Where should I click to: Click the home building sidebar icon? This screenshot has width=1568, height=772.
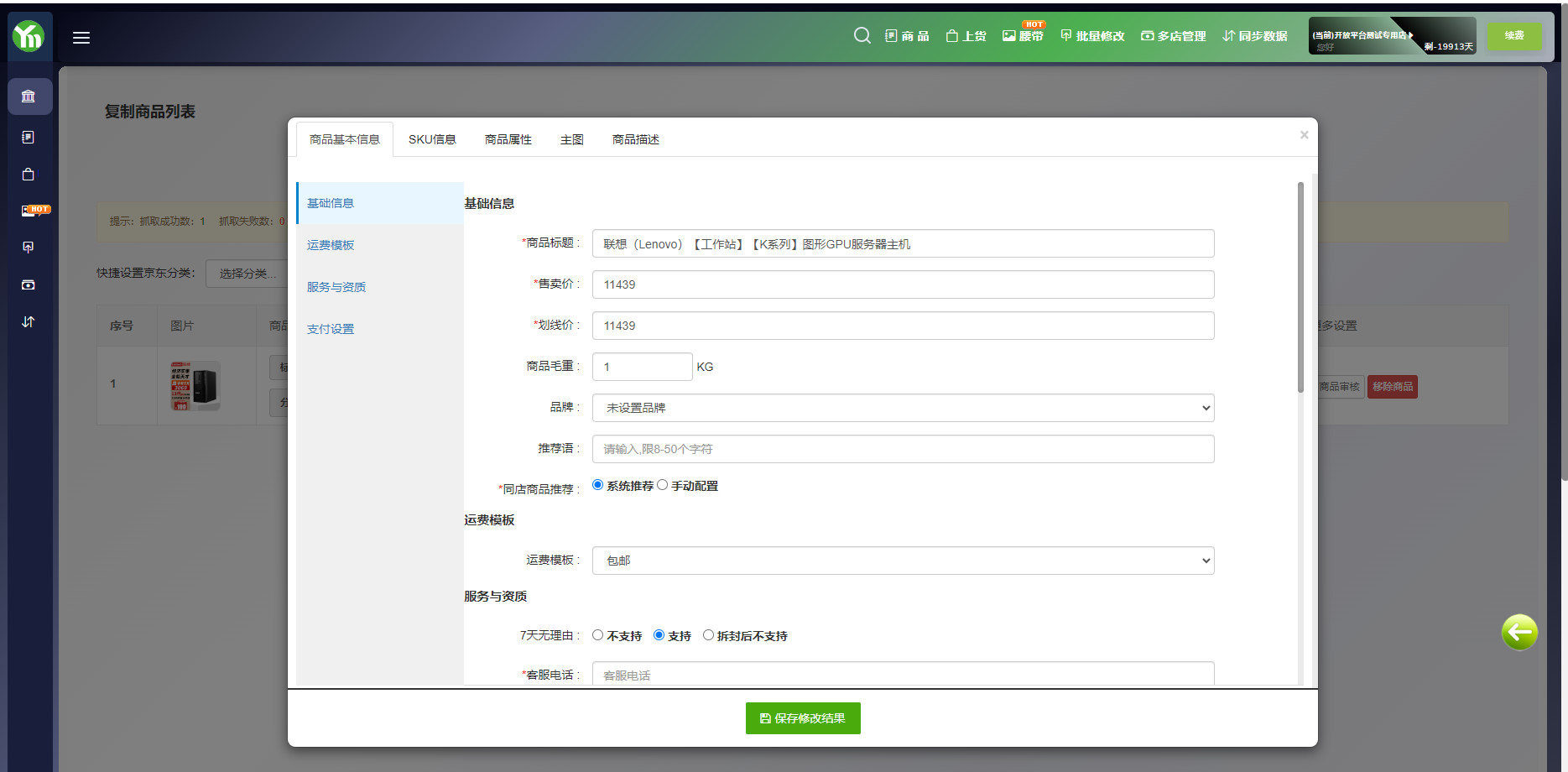(29, 96)
